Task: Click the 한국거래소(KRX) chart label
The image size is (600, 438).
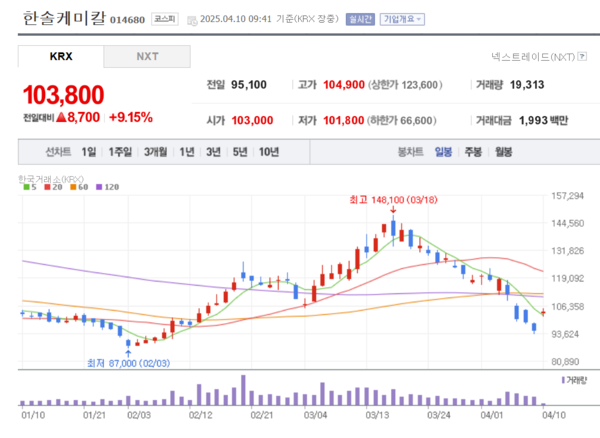Action: coord(51,179)
